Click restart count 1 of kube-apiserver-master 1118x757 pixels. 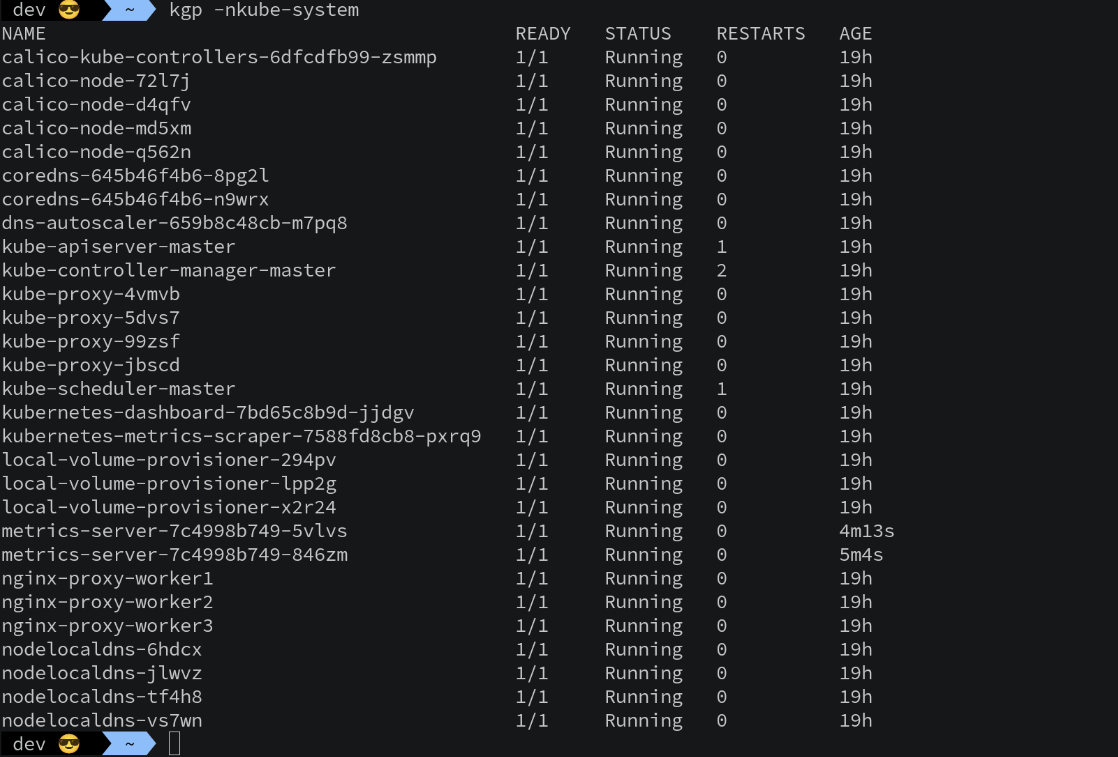722,247
